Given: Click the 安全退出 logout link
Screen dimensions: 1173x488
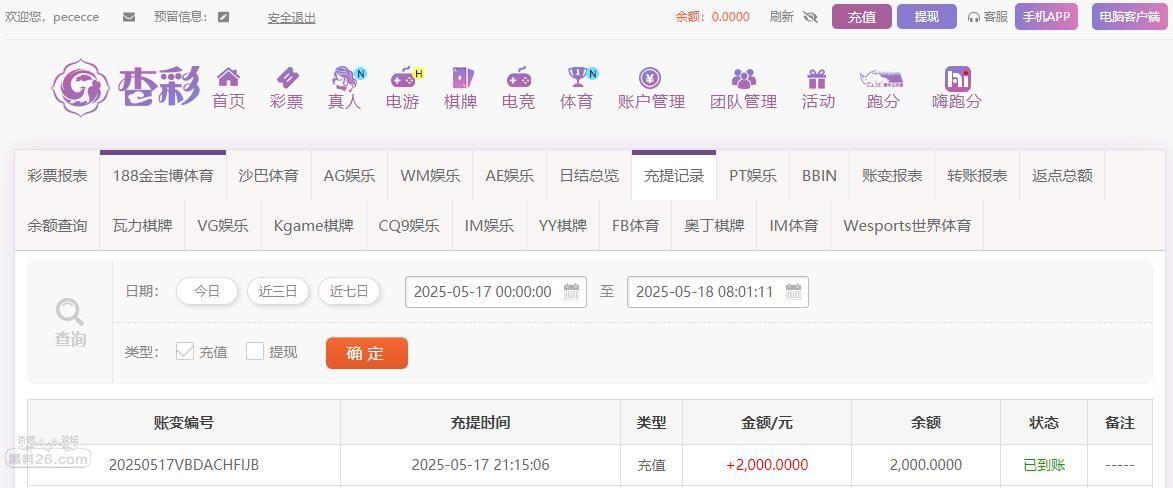Looking at the screenshot, I should pos(291,17).
